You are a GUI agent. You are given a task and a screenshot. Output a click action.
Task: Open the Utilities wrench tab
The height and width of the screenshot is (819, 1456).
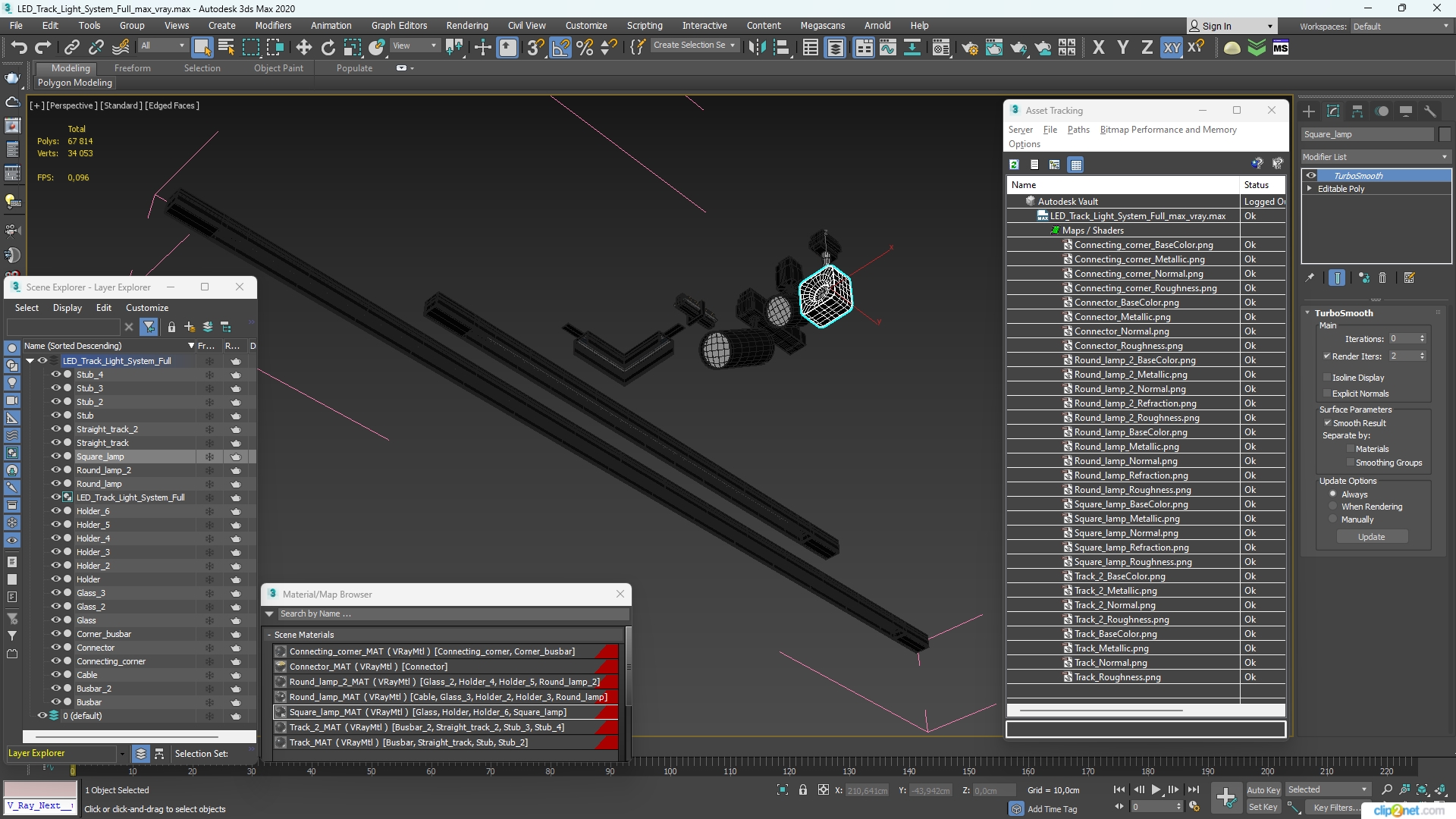click(x=1429, y=111)
